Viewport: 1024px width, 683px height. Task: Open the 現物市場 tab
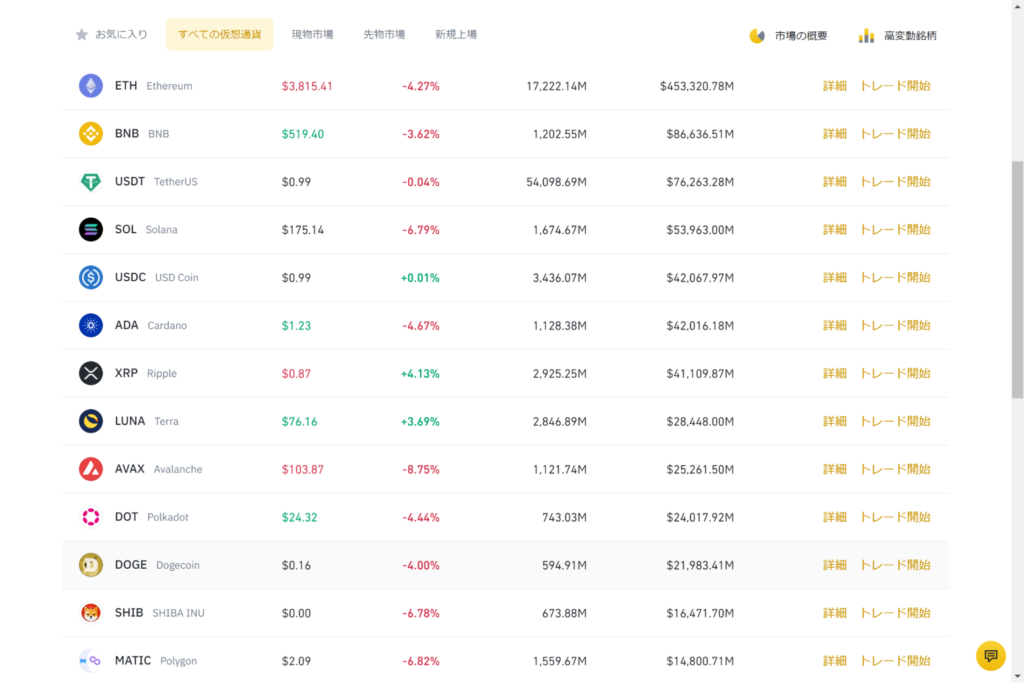[x=312, y=35]
